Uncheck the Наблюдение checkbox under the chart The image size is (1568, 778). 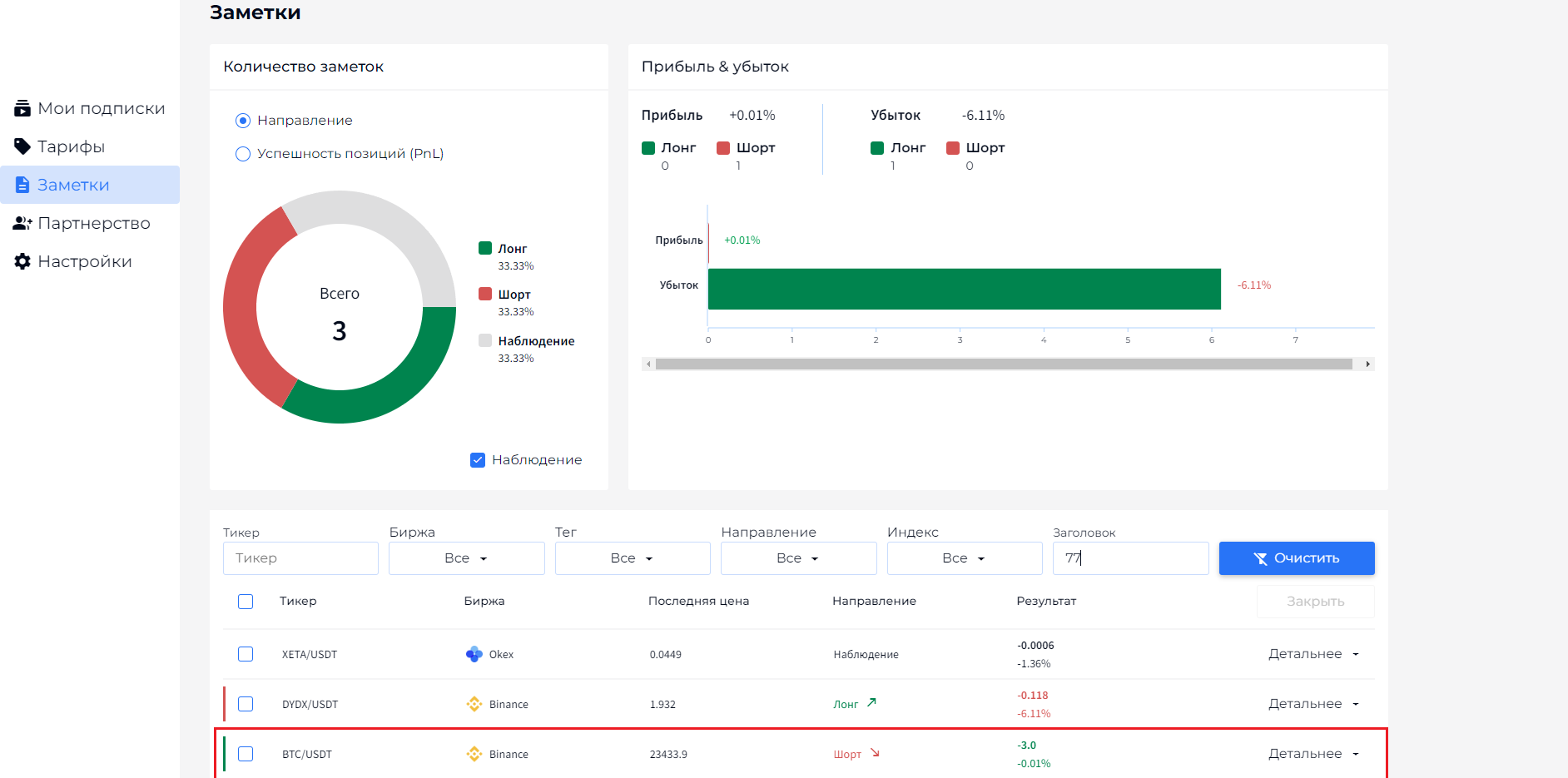[478, 460]
